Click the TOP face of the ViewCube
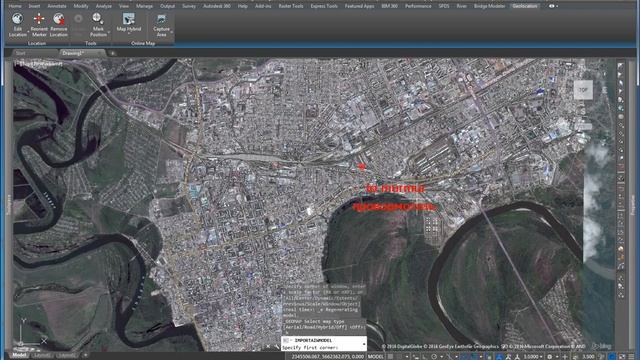Screen dimensions: 640x360 583,90
